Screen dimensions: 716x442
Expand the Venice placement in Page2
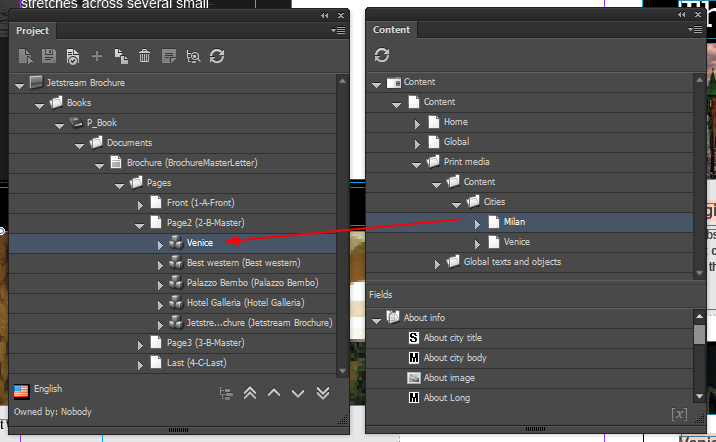tap(161, 243)
